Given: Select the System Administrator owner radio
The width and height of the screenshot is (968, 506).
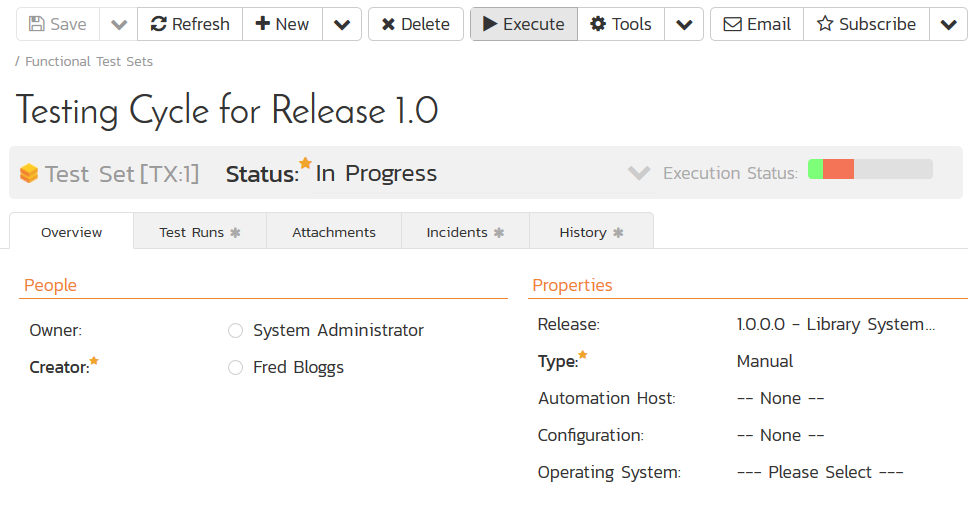Looking at the screenshot, I should click(236, 331).
